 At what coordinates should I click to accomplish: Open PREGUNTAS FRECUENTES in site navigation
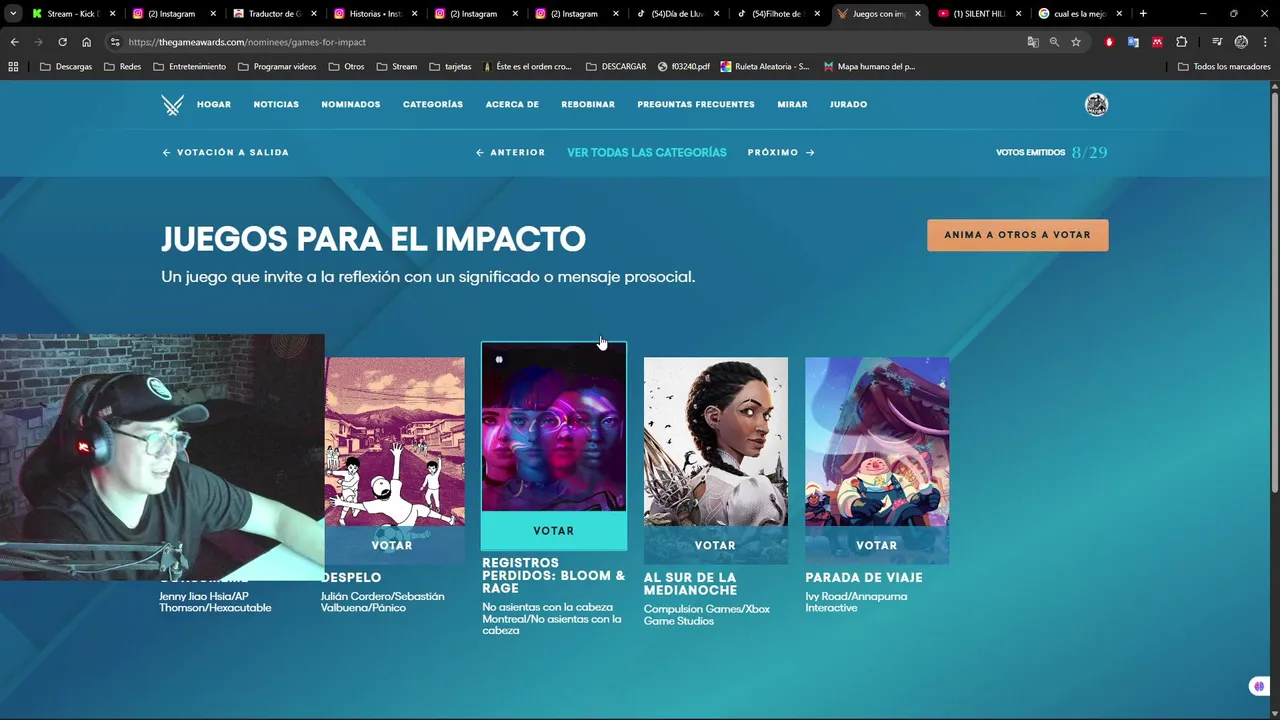pos(696,105)
